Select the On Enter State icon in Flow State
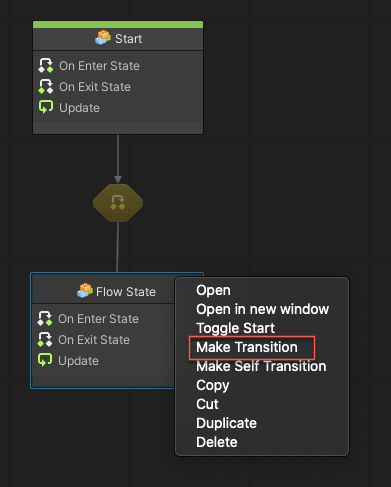391x487 pixels. pyautogui.click(x=45, y=319)
